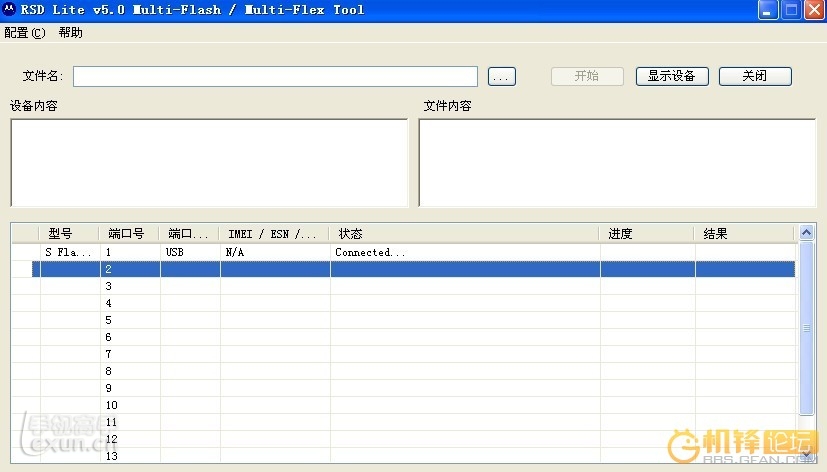Screen dimensions: 827x472
Task: Click the device list vertical scrollbar thumb
Action: tap(806, 328)
